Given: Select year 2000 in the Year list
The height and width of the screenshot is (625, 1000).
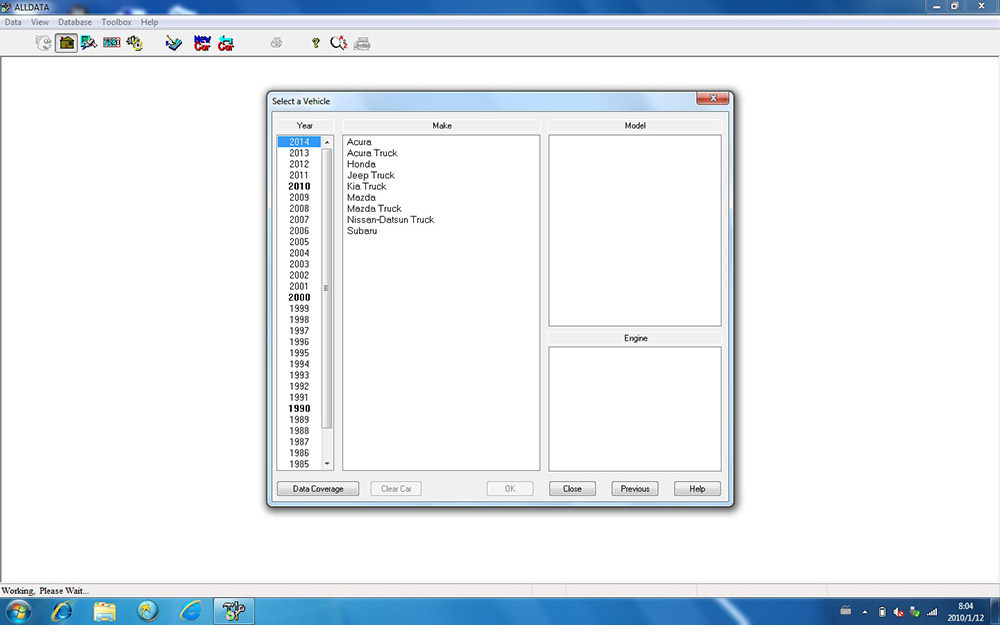Looking at the screenshot, I should [299, 297].
